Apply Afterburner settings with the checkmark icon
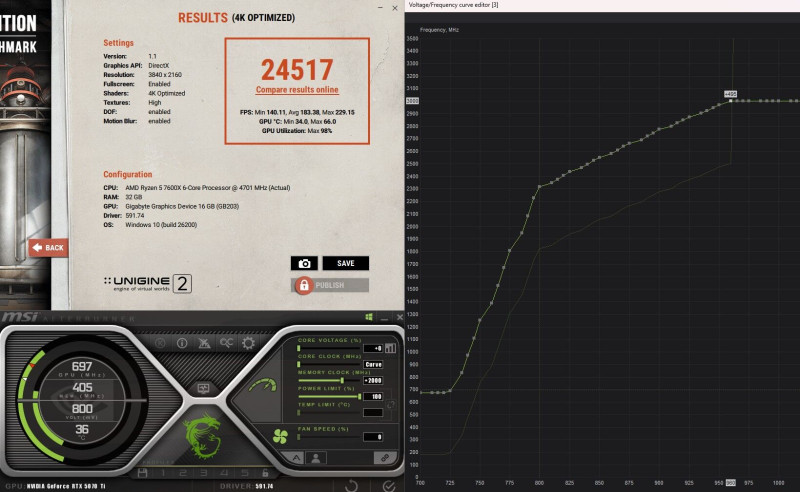The width and height of the screenshot is (800, 492). click(389, 485)
